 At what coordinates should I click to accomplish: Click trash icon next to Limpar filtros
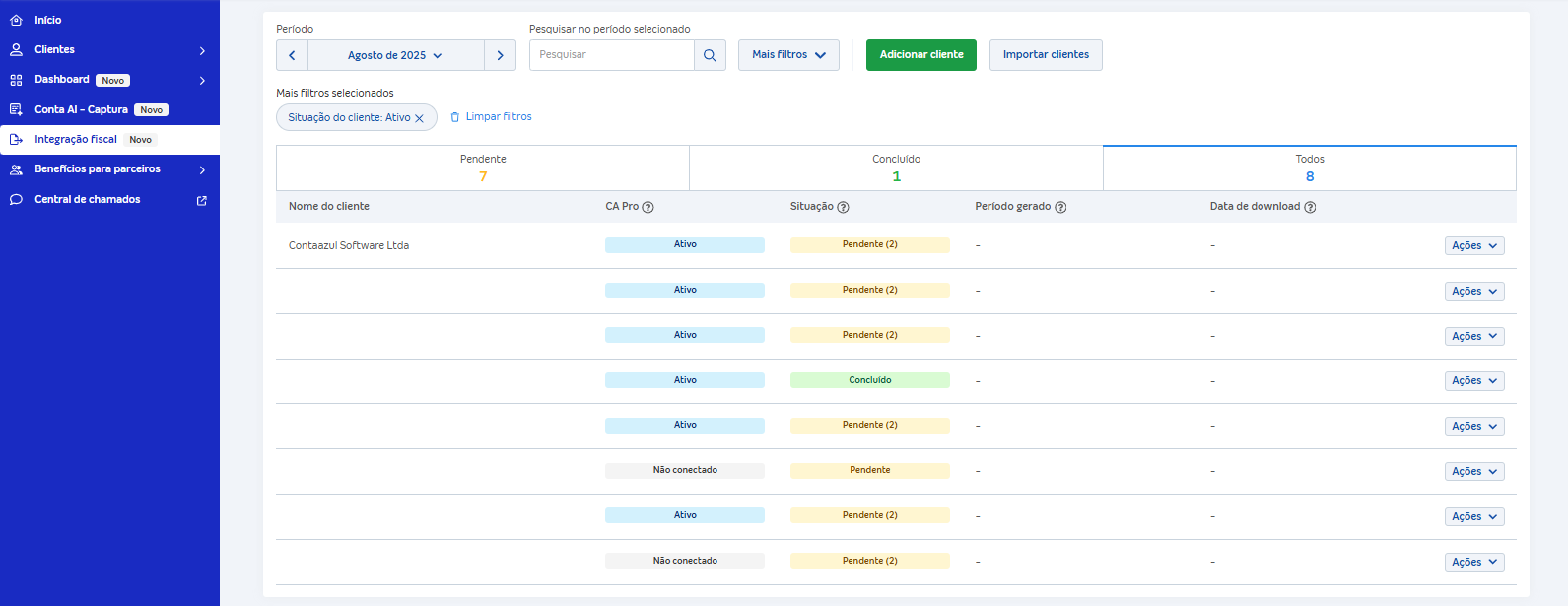point(455,117)
